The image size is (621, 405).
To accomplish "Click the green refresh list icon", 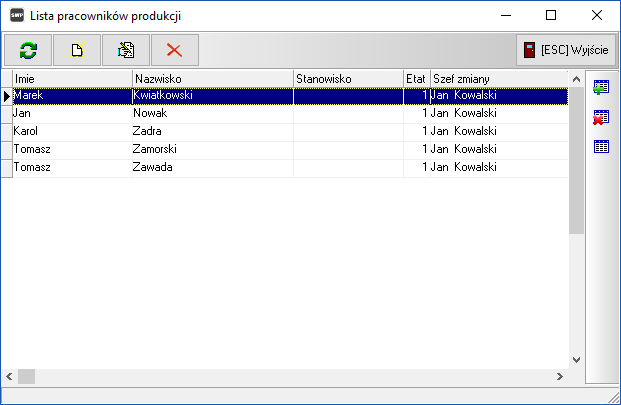I will pos(28,50).
